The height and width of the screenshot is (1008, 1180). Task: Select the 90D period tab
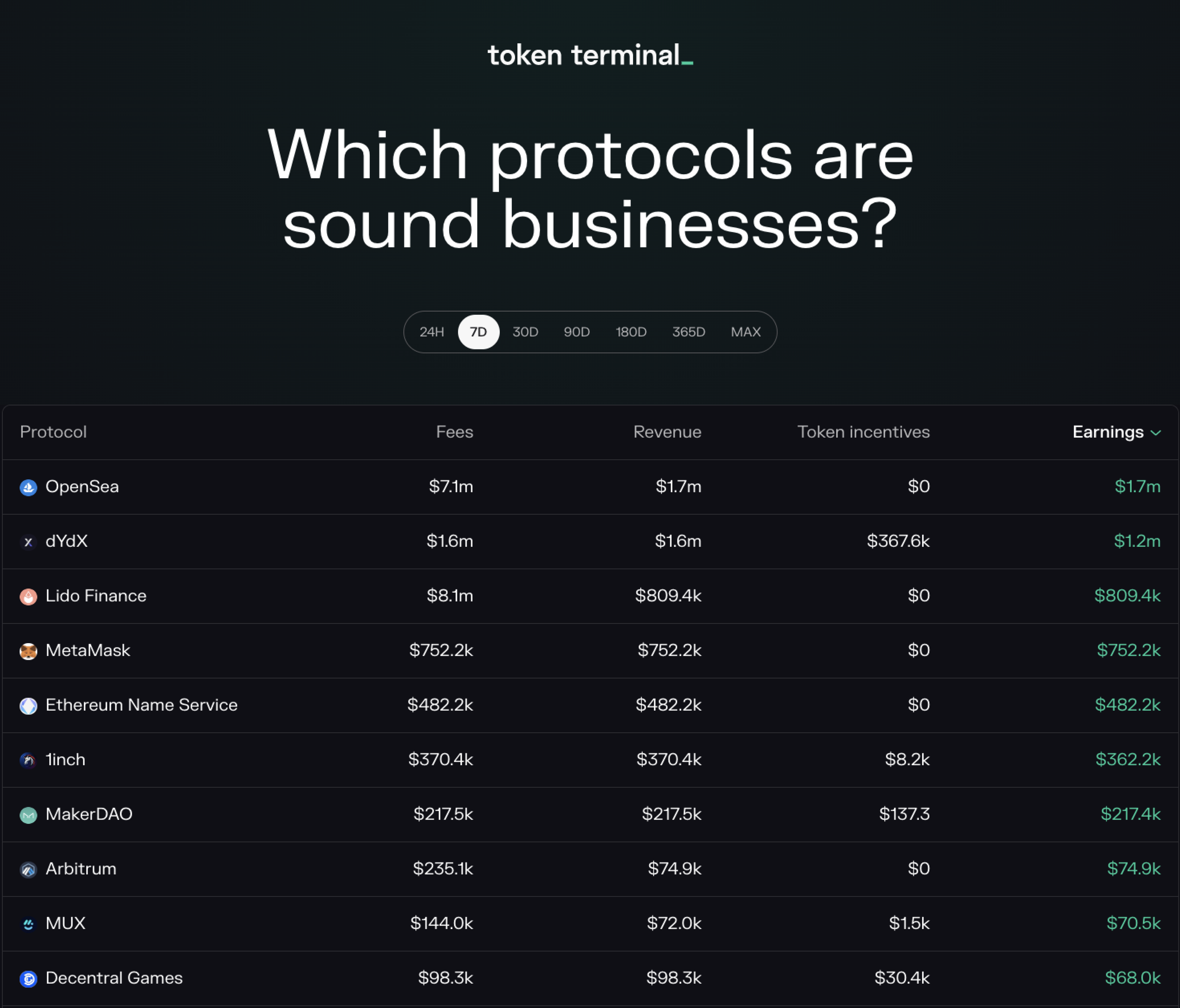[x=576, y=332]
